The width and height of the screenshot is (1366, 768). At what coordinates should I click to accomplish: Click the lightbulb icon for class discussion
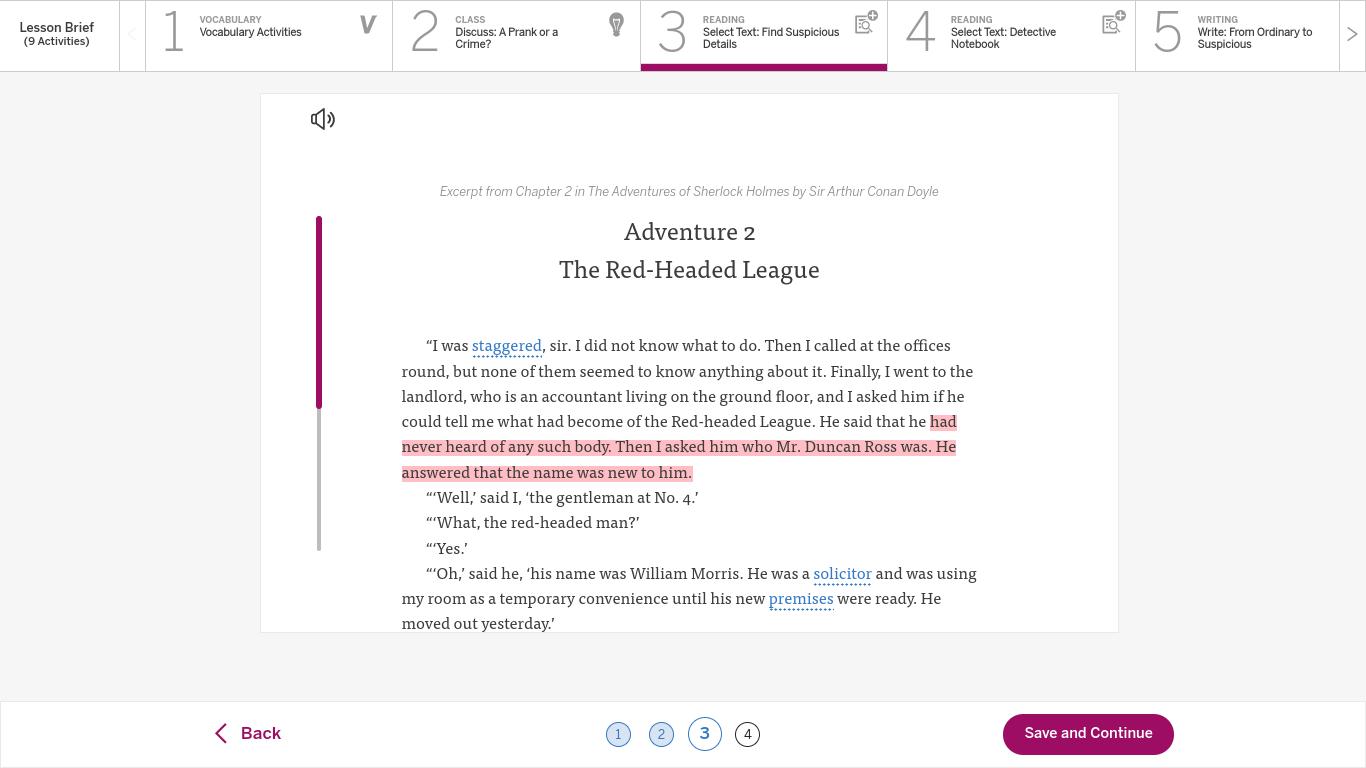(x=616, y=25)
